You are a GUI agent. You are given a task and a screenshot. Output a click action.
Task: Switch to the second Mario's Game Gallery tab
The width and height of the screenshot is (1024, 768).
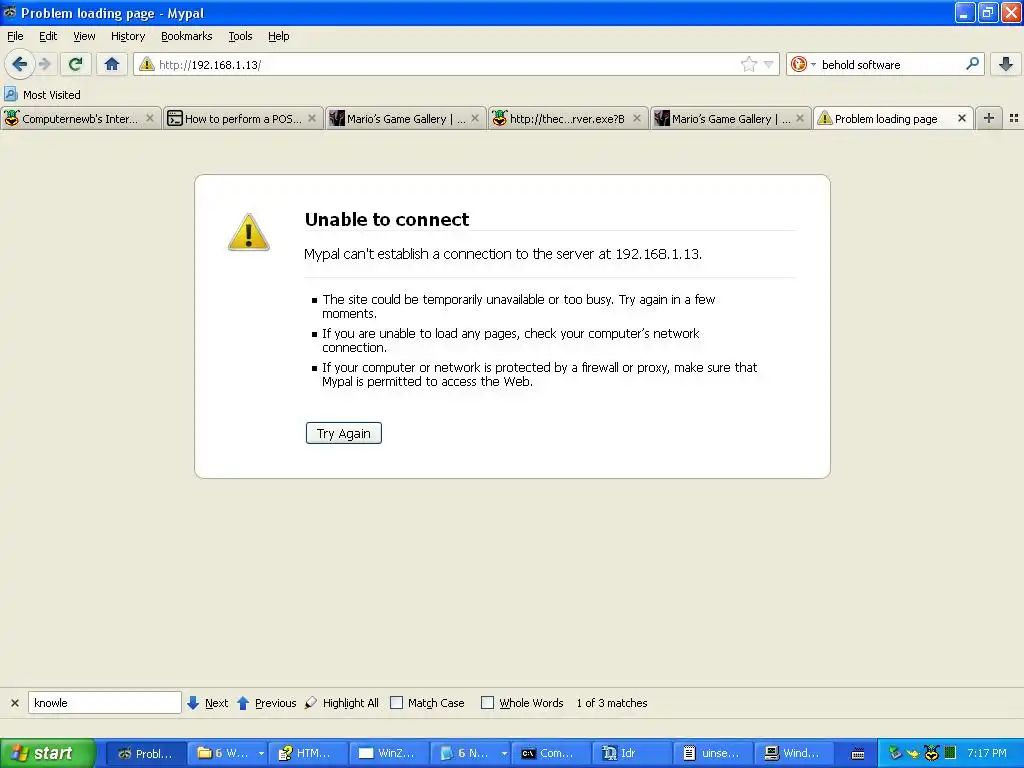click(730, 118)
